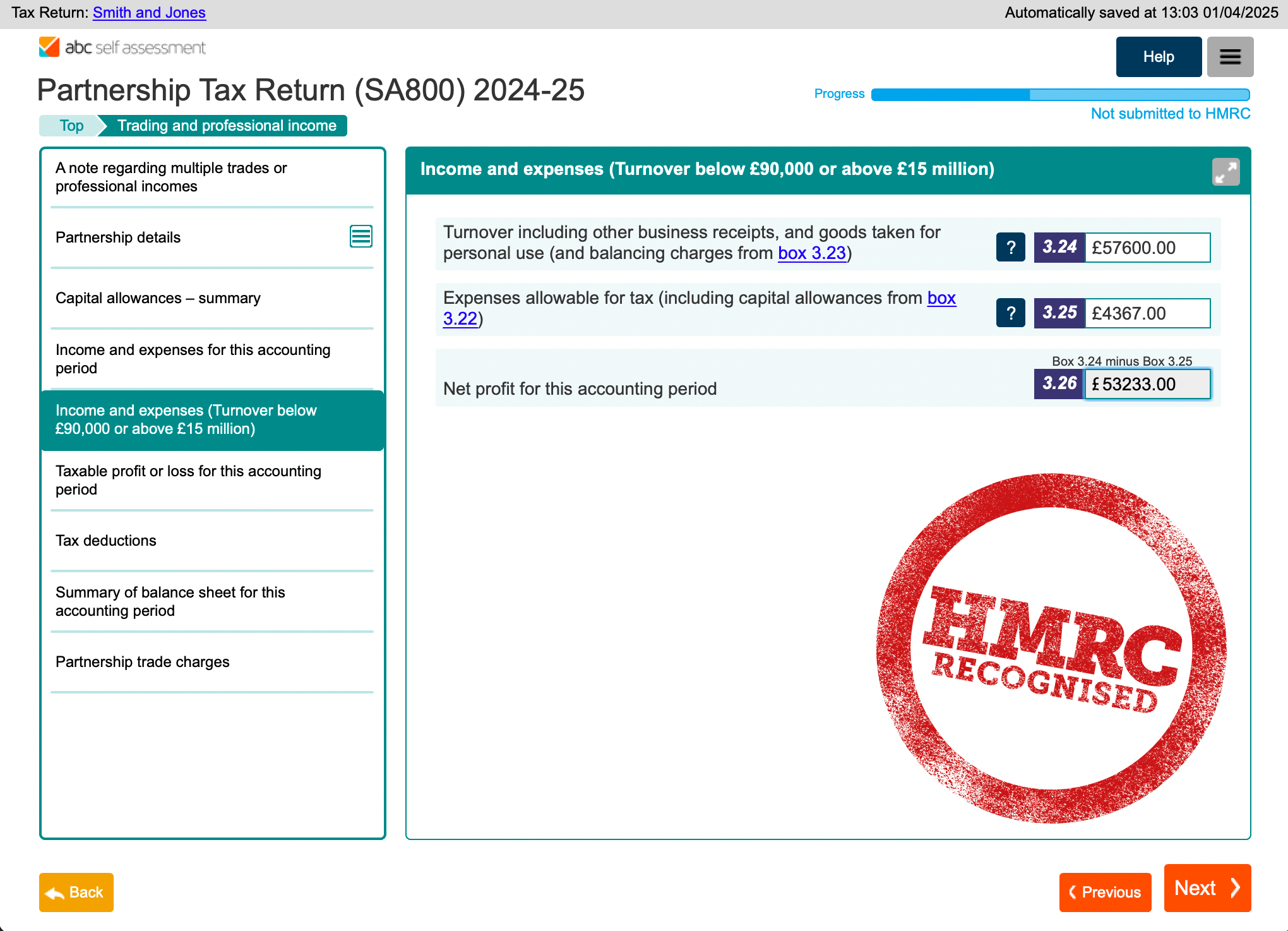
Task: Open help for box 3.25 expenses
Action: [1011, 313]
